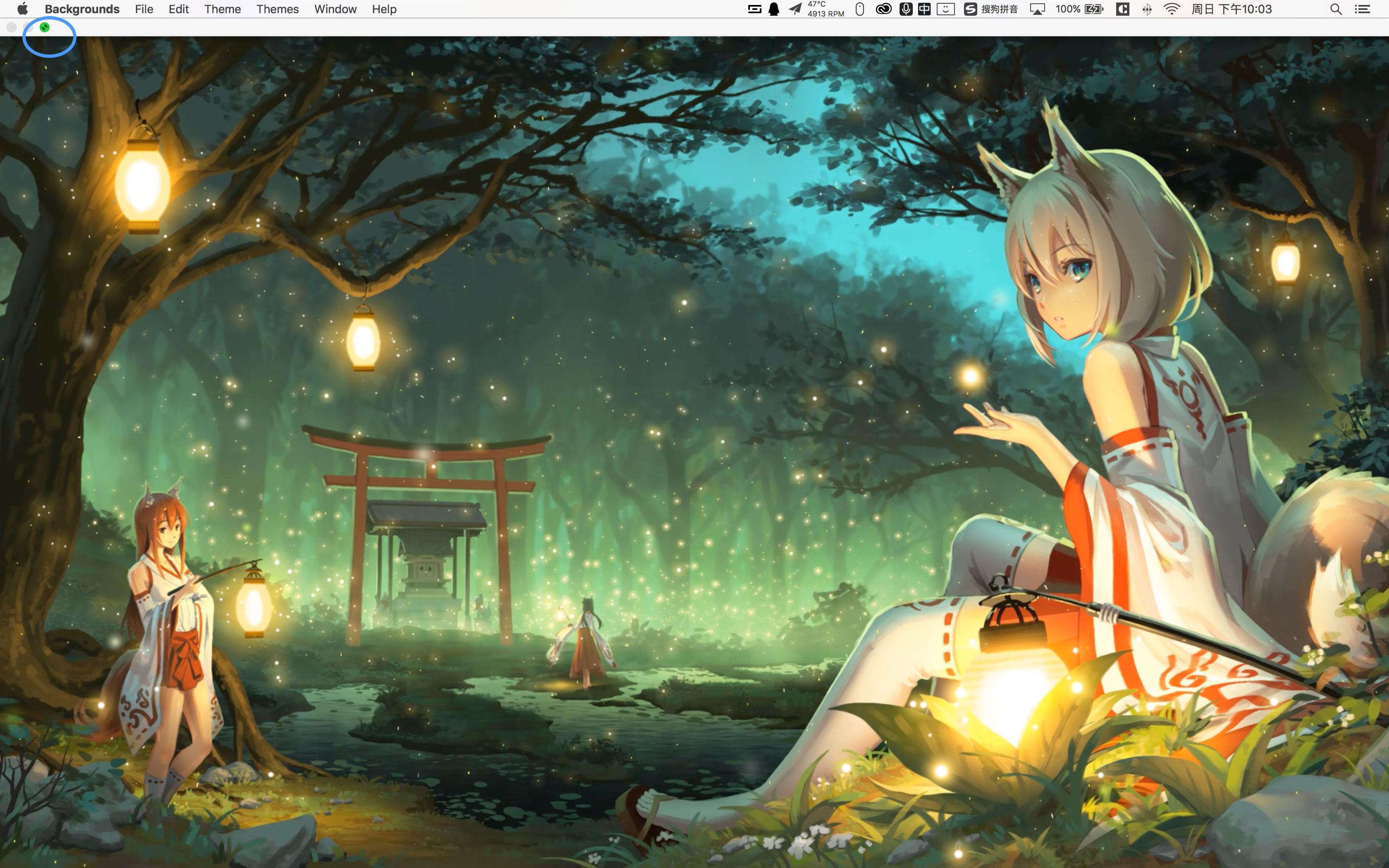This screenshot has height=868, width=1389.
Task: Open the temperature and fan RPM monitor
Action: click(x=826, y=9)
